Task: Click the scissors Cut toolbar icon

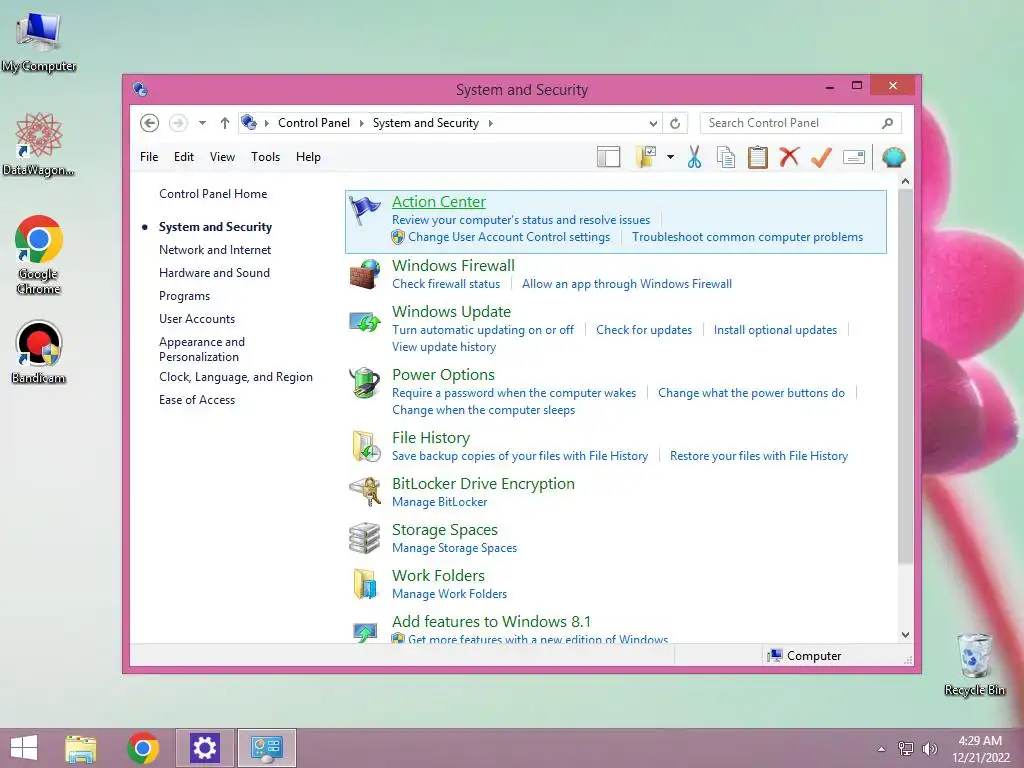Action: coord(694,157)
